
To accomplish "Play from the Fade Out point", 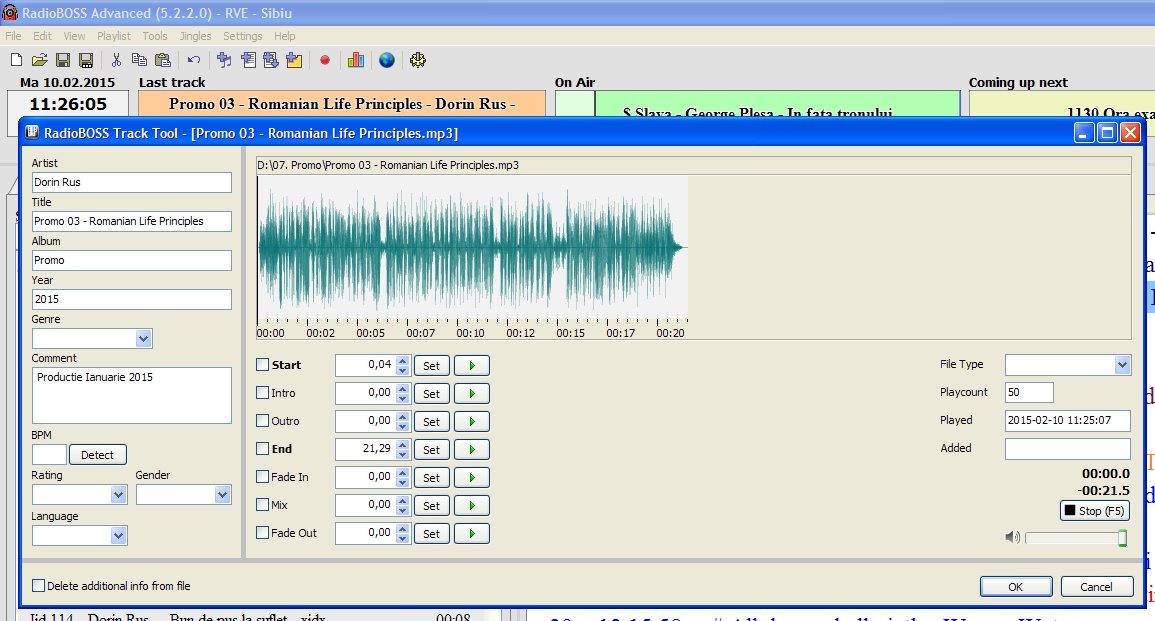I will click(472, 533).
